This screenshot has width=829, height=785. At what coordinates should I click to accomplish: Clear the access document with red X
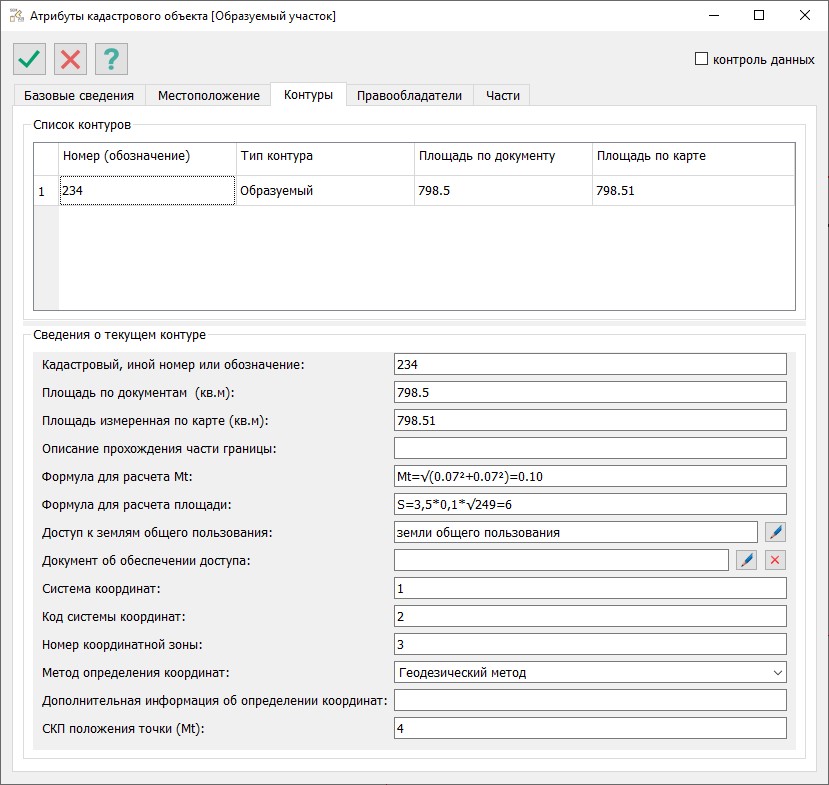pyautogui.click(x=775, y=560)
